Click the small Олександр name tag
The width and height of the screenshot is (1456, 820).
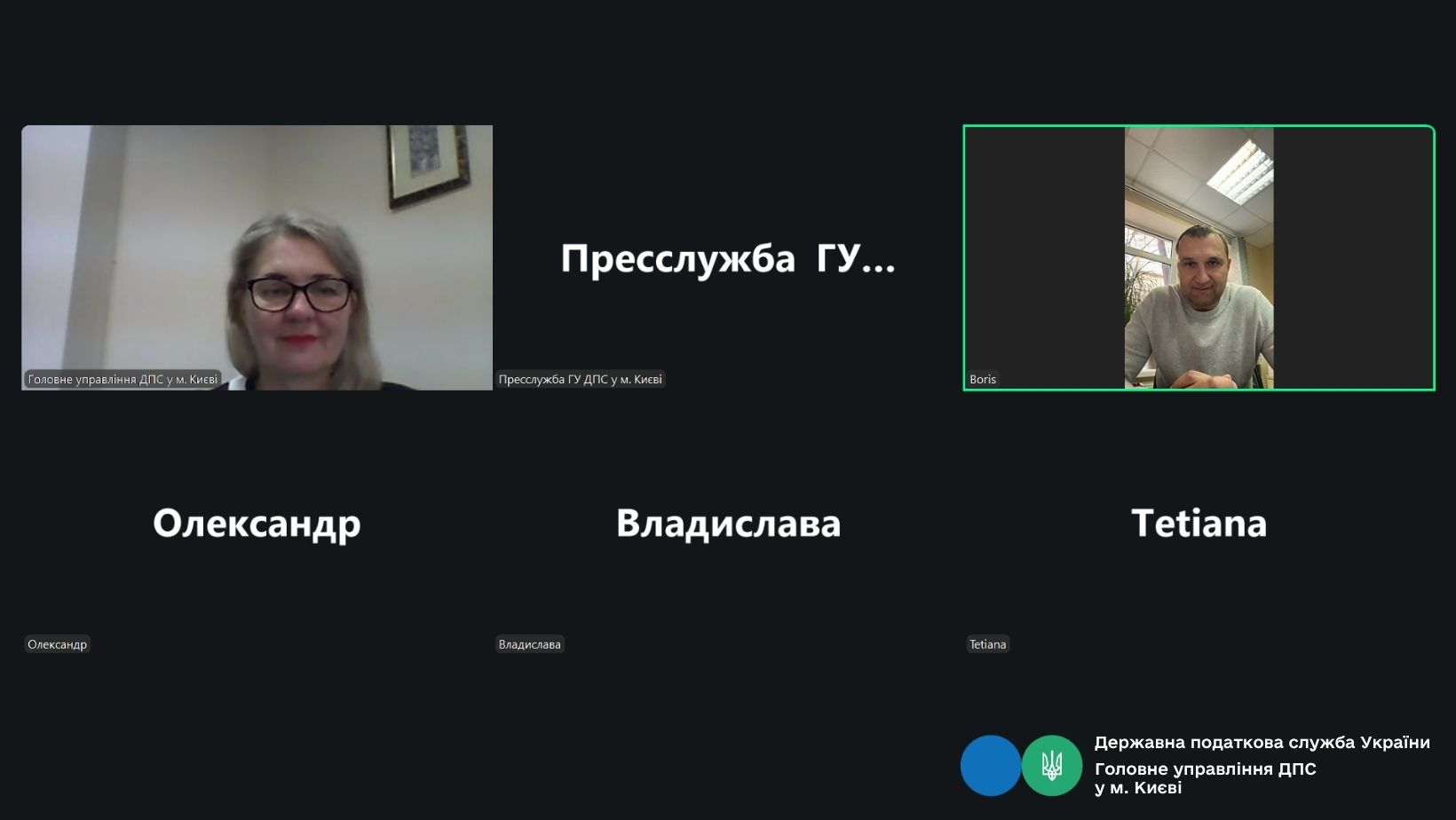[57, 644]
